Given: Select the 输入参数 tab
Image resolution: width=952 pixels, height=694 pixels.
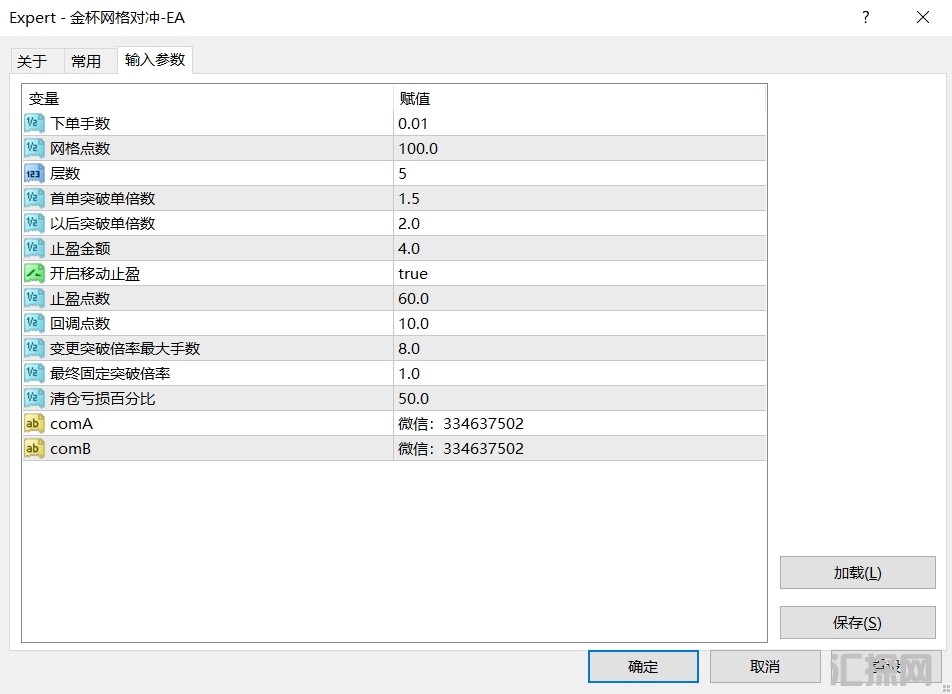Looking at the screenshot, I should 155,60.
